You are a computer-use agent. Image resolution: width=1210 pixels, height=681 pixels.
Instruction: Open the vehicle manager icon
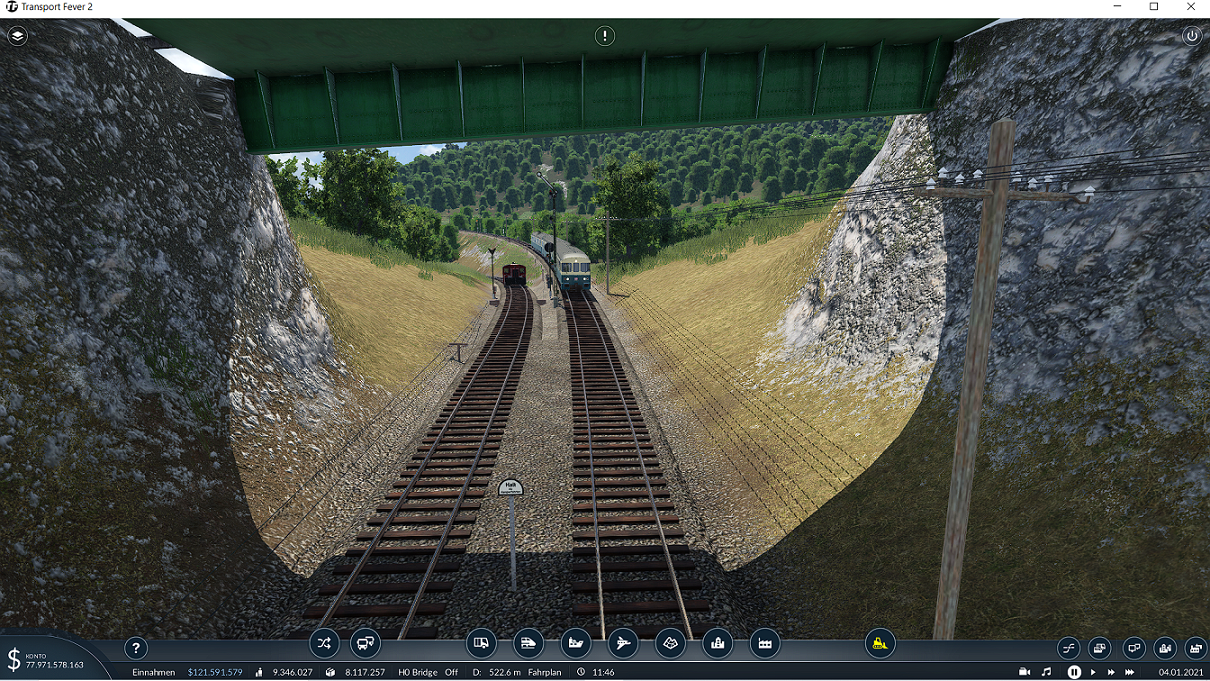[365, 643]
